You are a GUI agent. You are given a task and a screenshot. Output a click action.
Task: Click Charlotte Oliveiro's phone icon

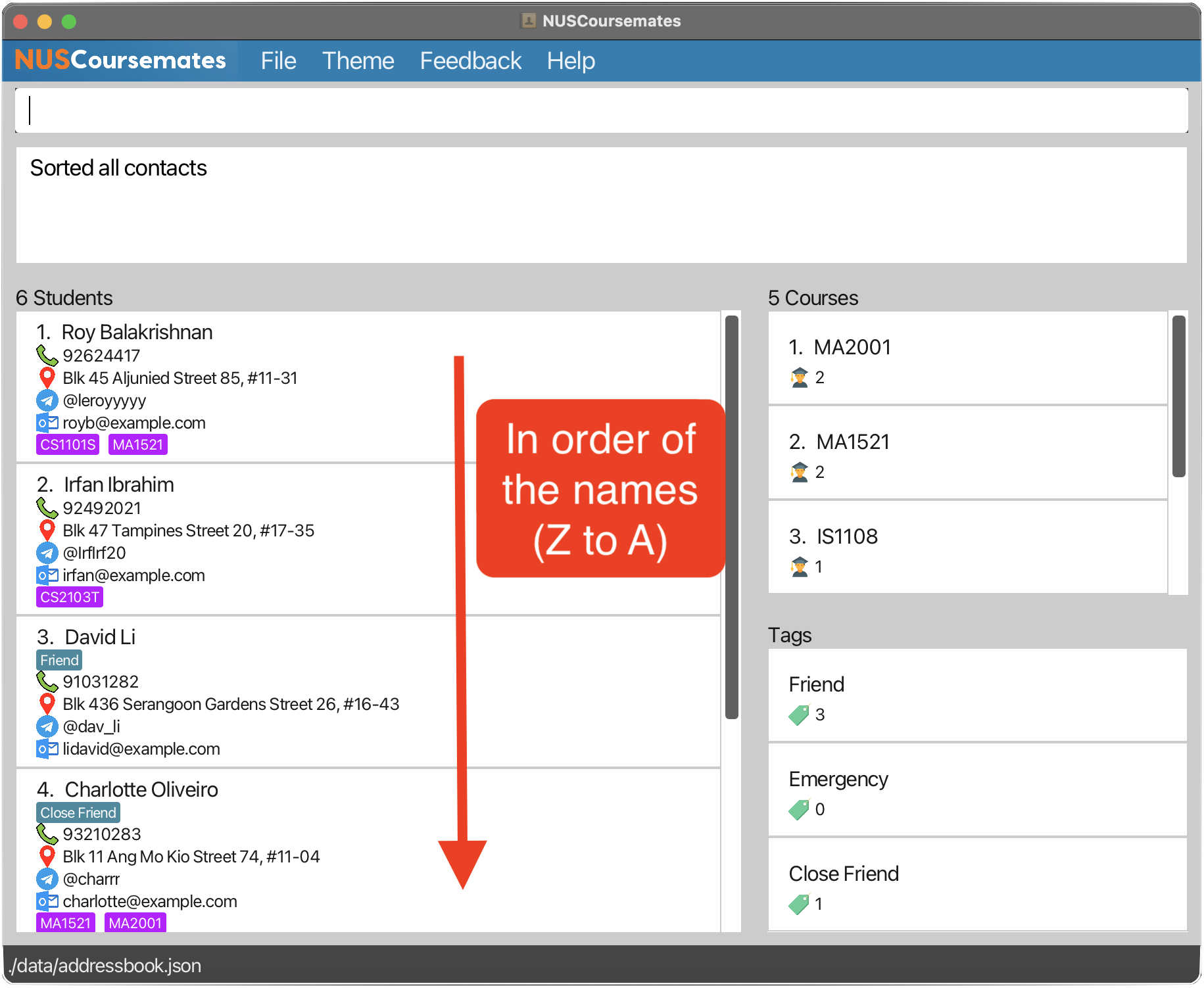[x=47, y=834]
